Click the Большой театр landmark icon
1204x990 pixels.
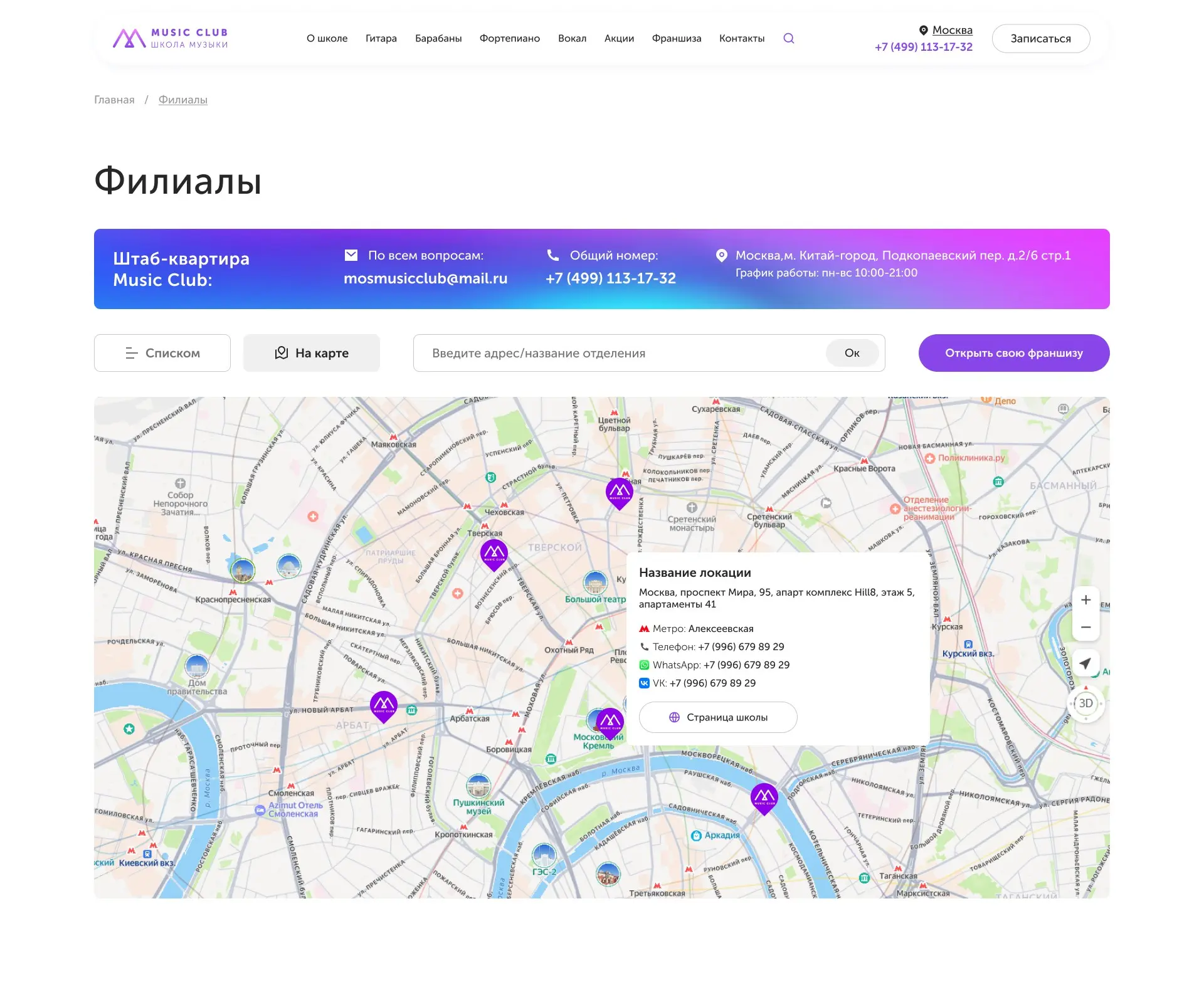point(595,583)
